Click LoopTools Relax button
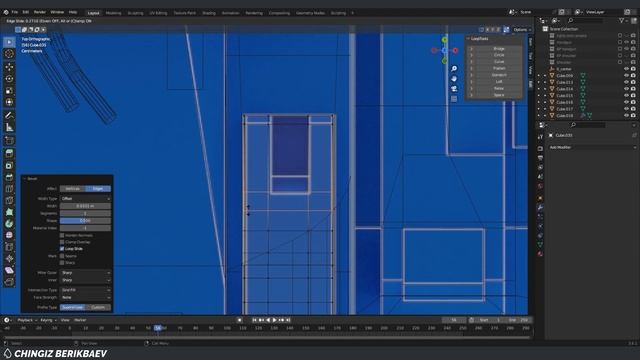Screen dimensions: 640x360 (x=499, y=88)
